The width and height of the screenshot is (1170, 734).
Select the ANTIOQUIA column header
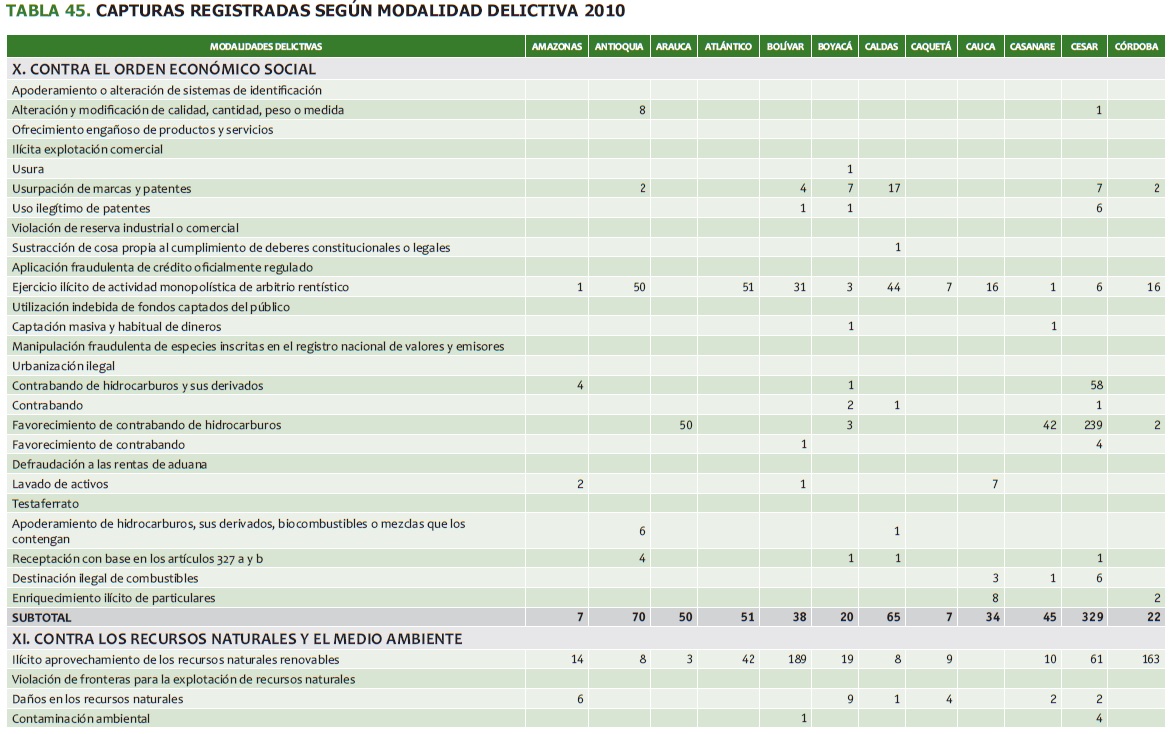[618, 47]
